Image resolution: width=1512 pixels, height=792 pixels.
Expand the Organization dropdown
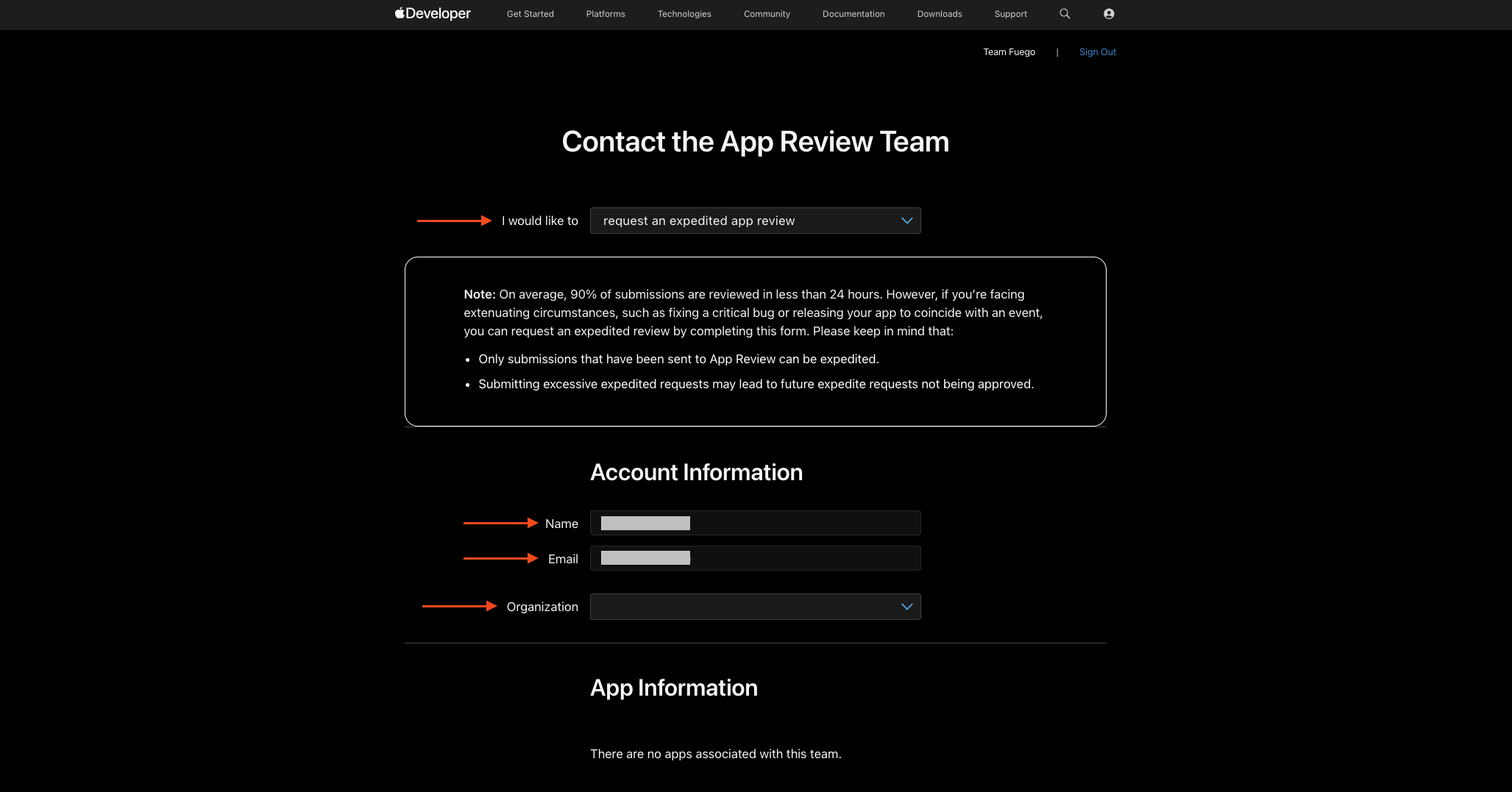click(756, 607)
